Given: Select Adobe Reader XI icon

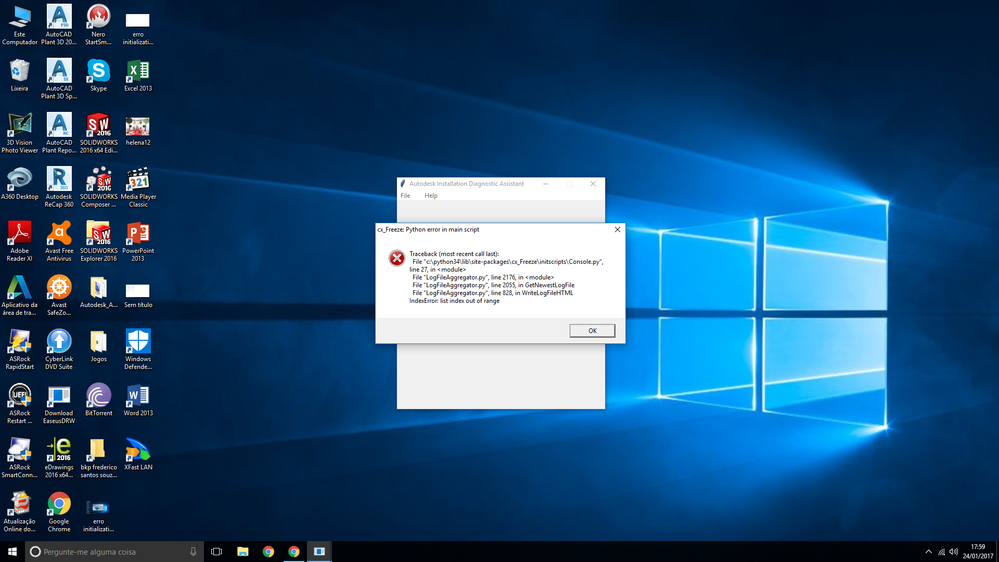Looking at the screenshot, I should click(20, 241).
